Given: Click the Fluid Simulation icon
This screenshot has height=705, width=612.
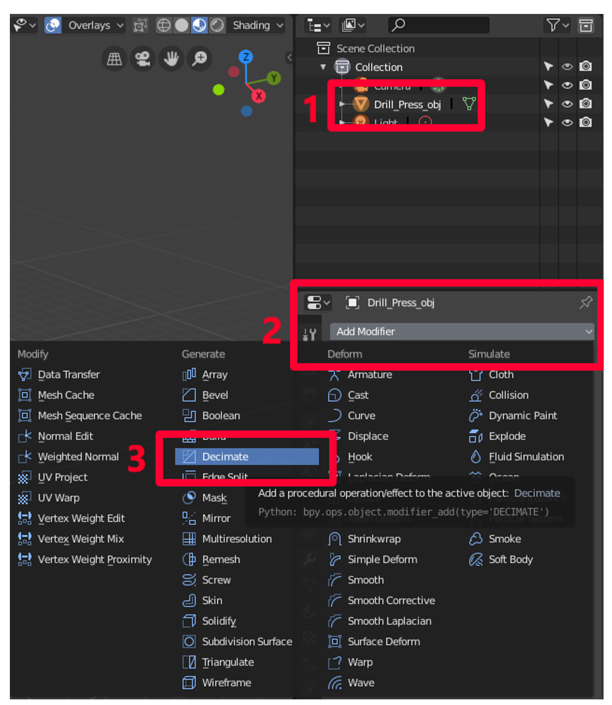Looking at the screenshot, I should pos(476,457).
